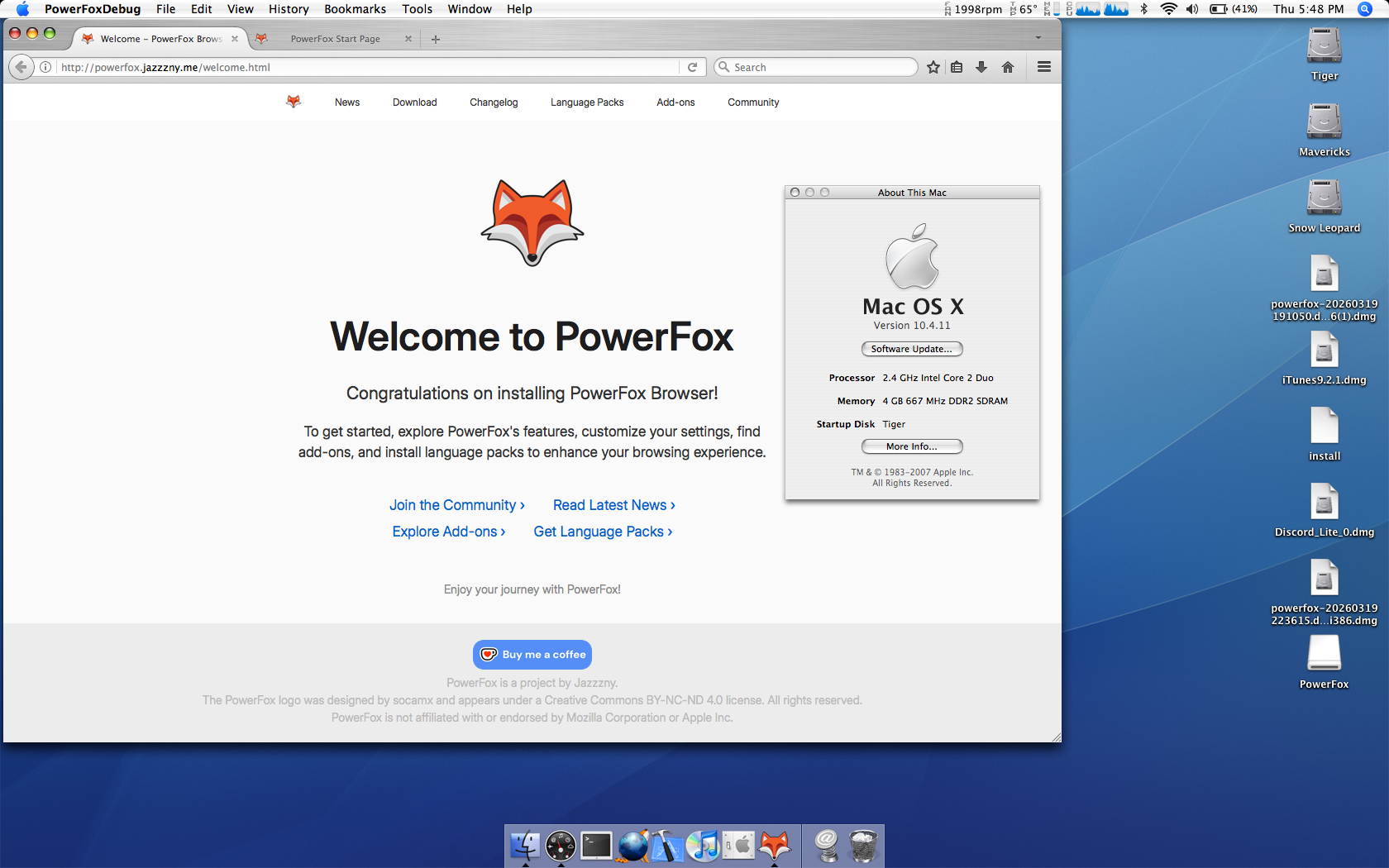
Task: Click the Wi-Fi status icon
Action: pos(1168,9)
